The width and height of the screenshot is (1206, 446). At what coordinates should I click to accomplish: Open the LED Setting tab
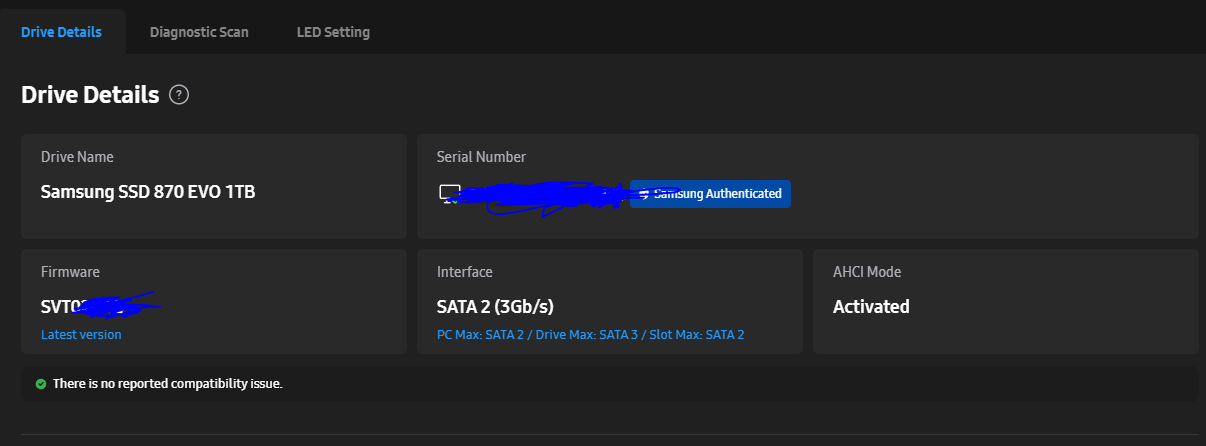coord(333,32)
